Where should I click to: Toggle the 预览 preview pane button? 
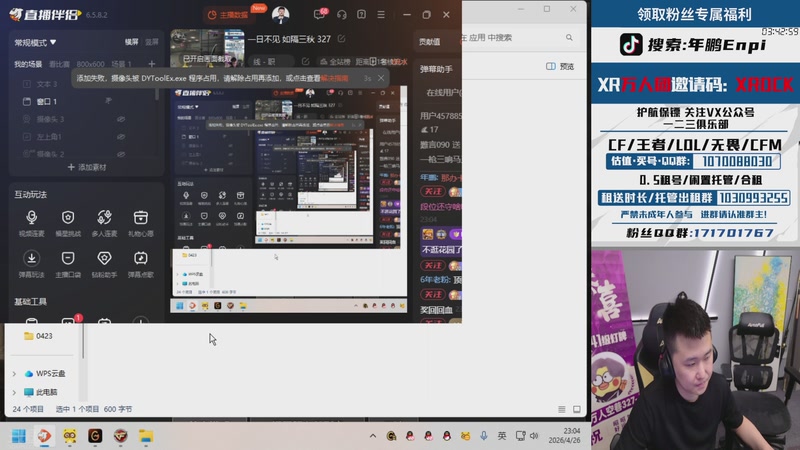click(x=560, y=66)
